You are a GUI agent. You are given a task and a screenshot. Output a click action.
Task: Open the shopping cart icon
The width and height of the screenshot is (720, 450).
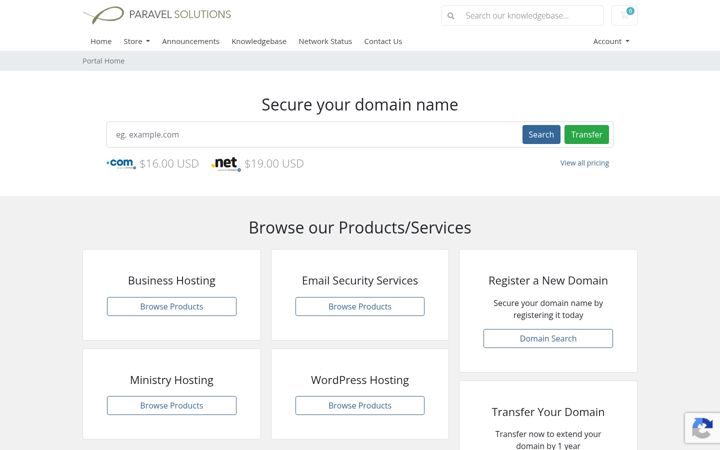pyautogui.click(x=624, y=16)
